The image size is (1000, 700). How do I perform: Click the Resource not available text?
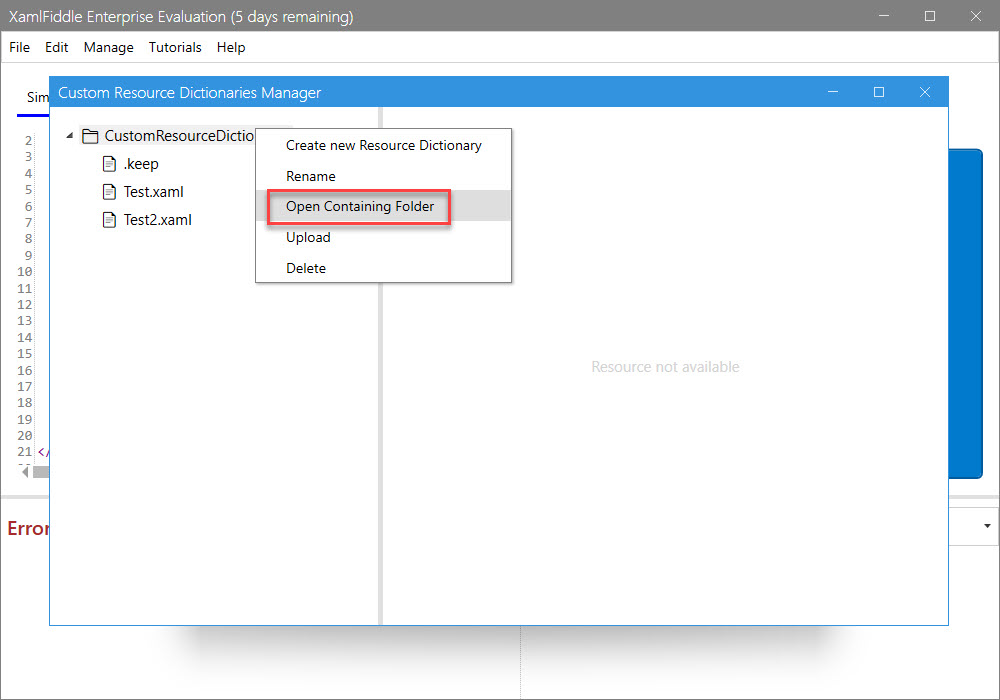665,367
